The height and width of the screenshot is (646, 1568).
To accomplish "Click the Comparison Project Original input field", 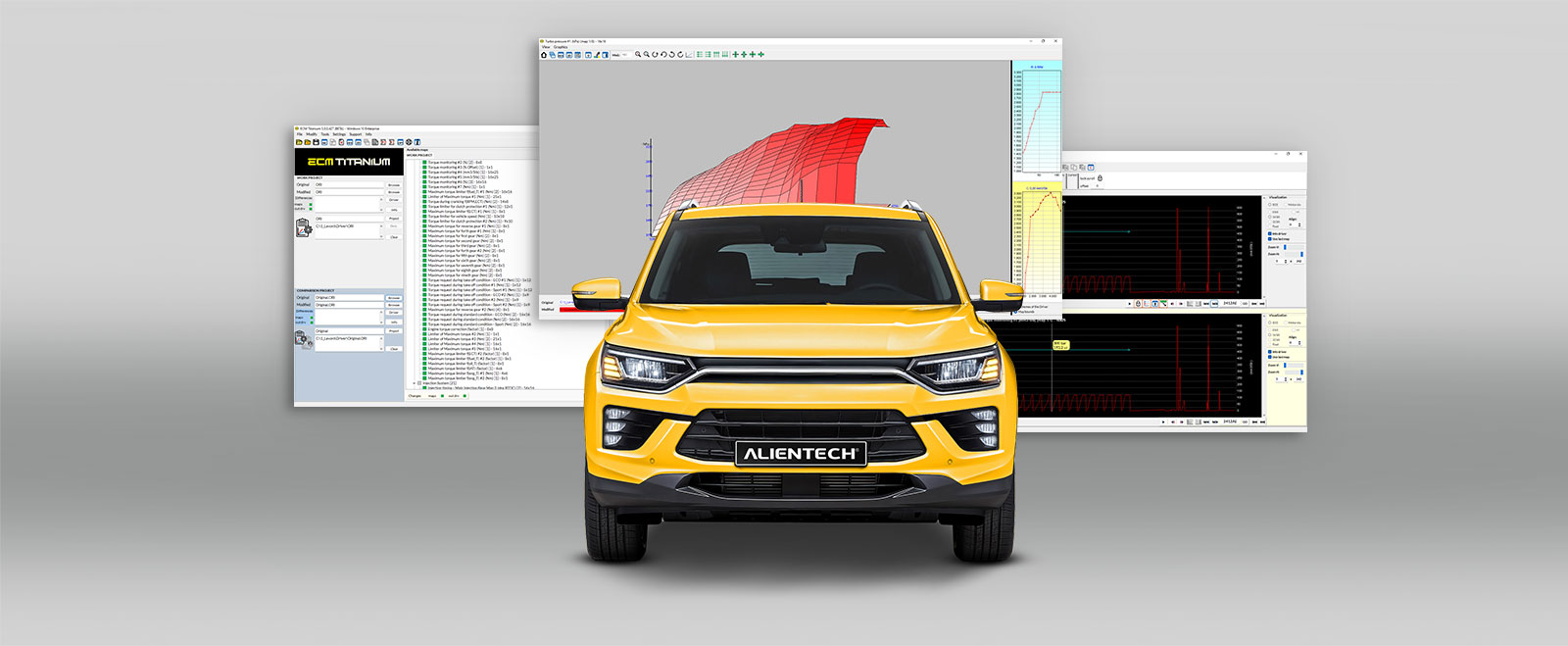I will coord(349,298).
